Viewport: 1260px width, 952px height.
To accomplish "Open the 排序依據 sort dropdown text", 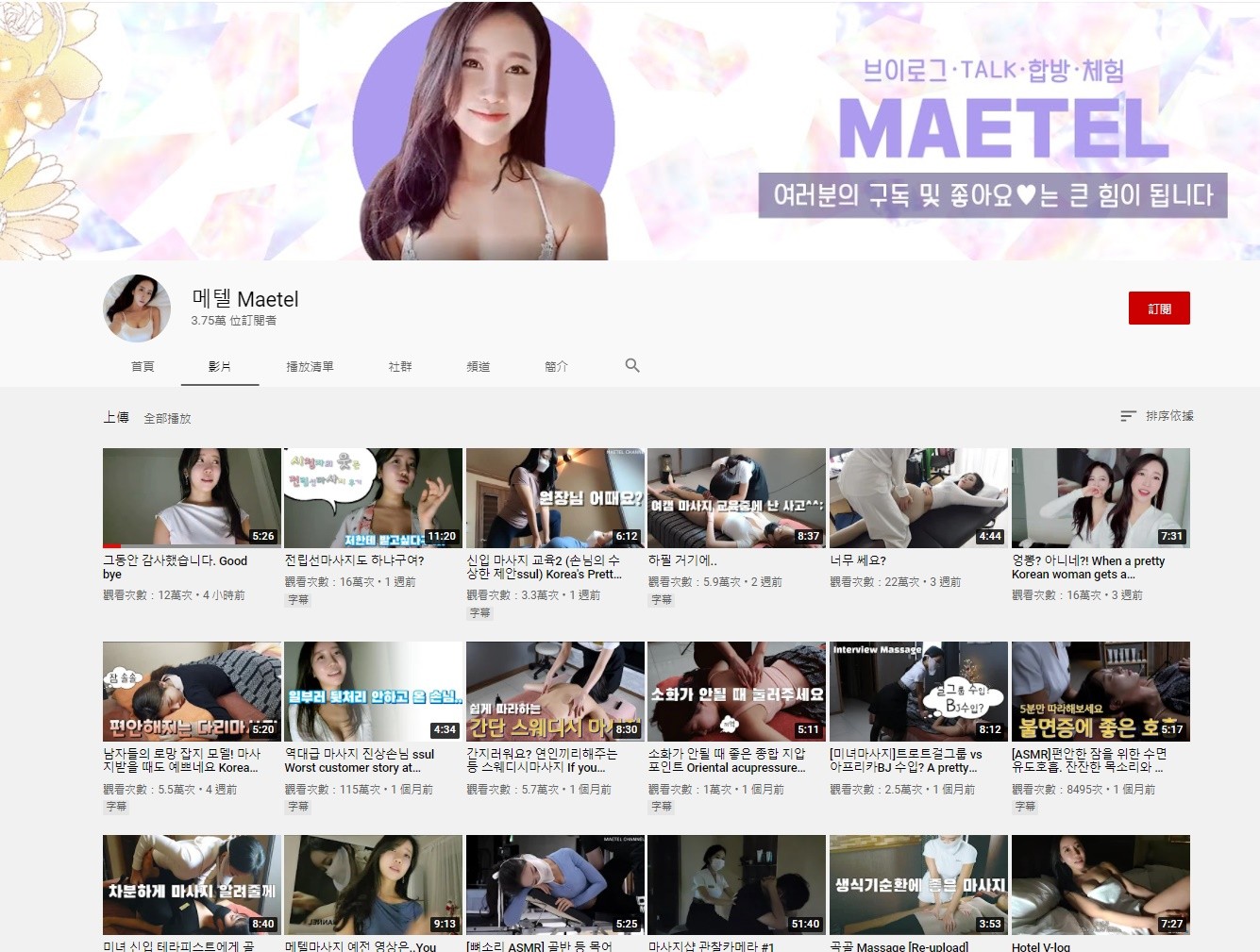I will click(1169, 416).
